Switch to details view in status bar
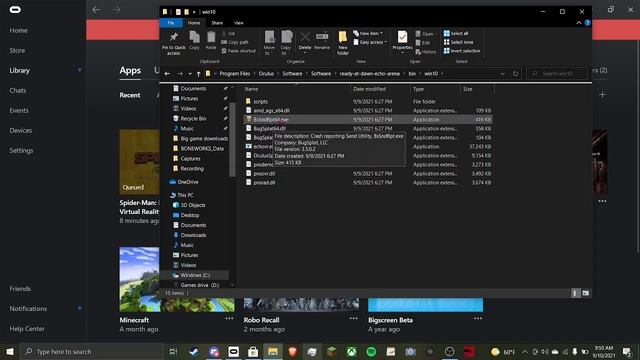Image resolution: width=640 pixels, height=360 pixels. coord(576,293)
